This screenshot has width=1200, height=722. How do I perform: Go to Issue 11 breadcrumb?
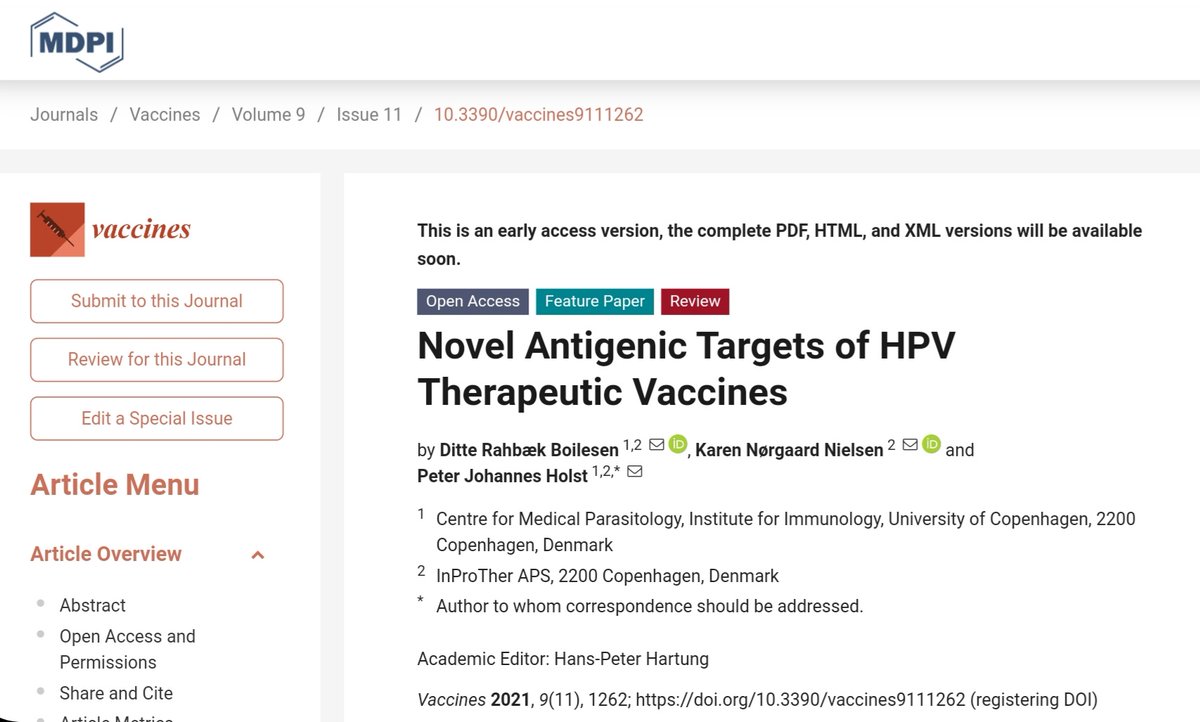(x=369, y=115)
